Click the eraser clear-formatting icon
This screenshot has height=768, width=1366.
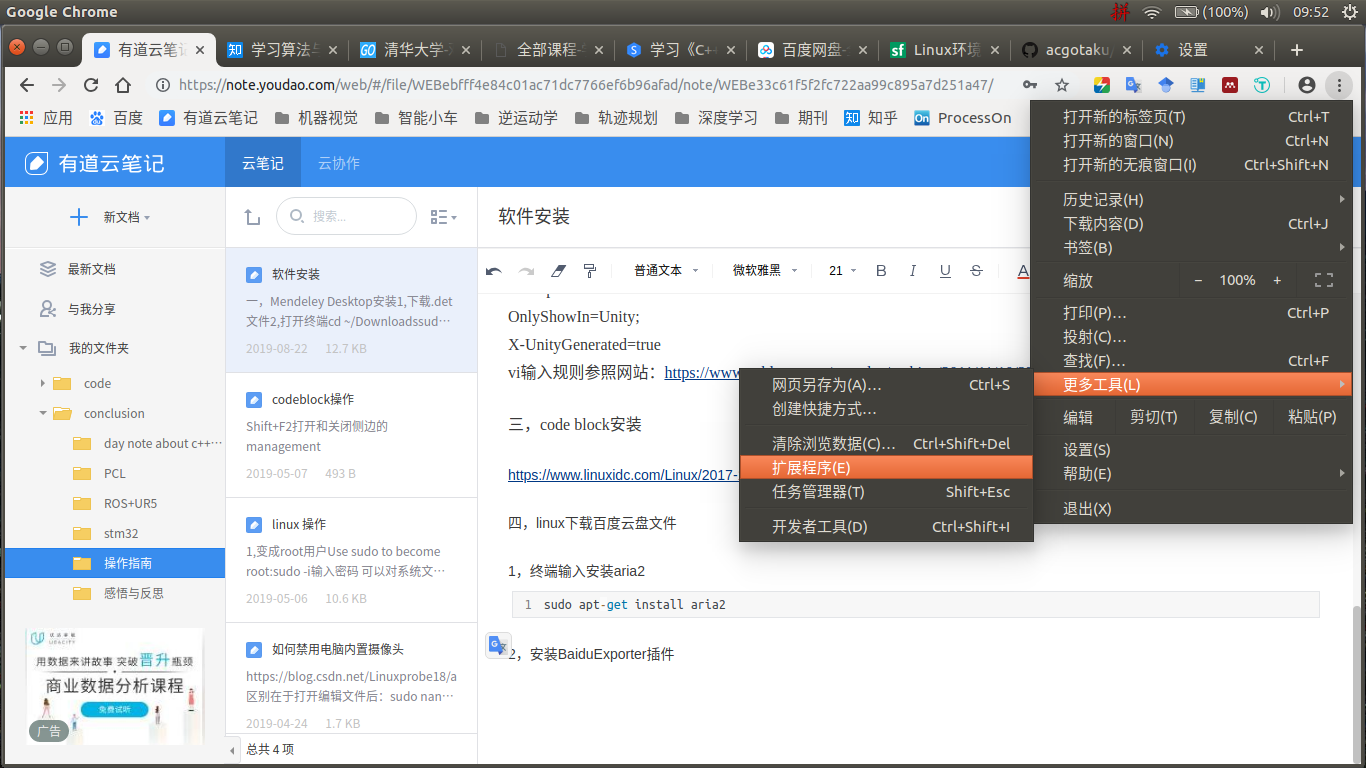point(558,270)
